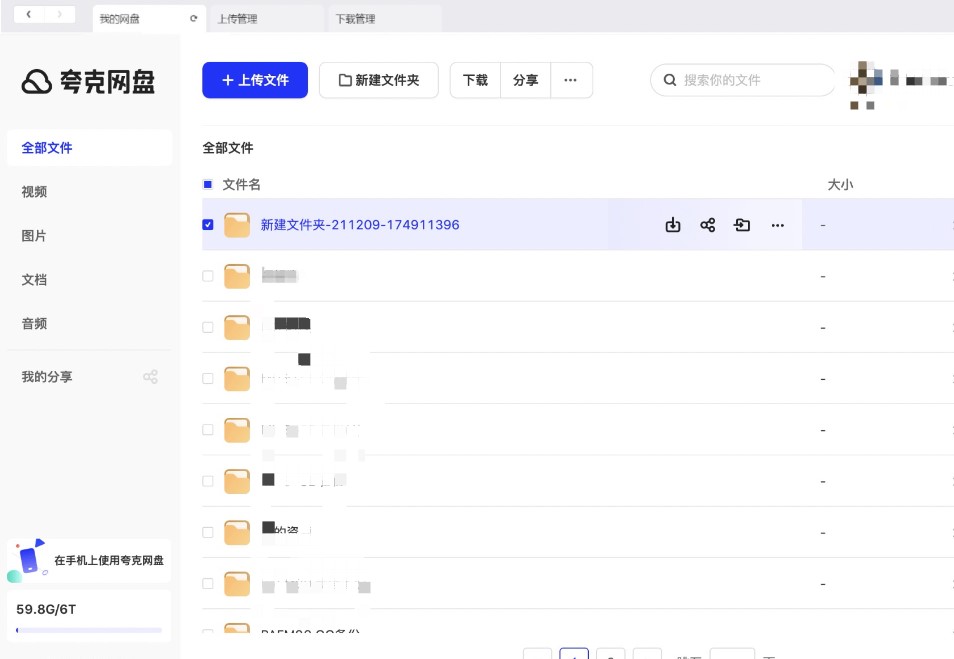Click the share icon on the selected folder row
This screenshot has height=659, width=954.
(708, 225)
